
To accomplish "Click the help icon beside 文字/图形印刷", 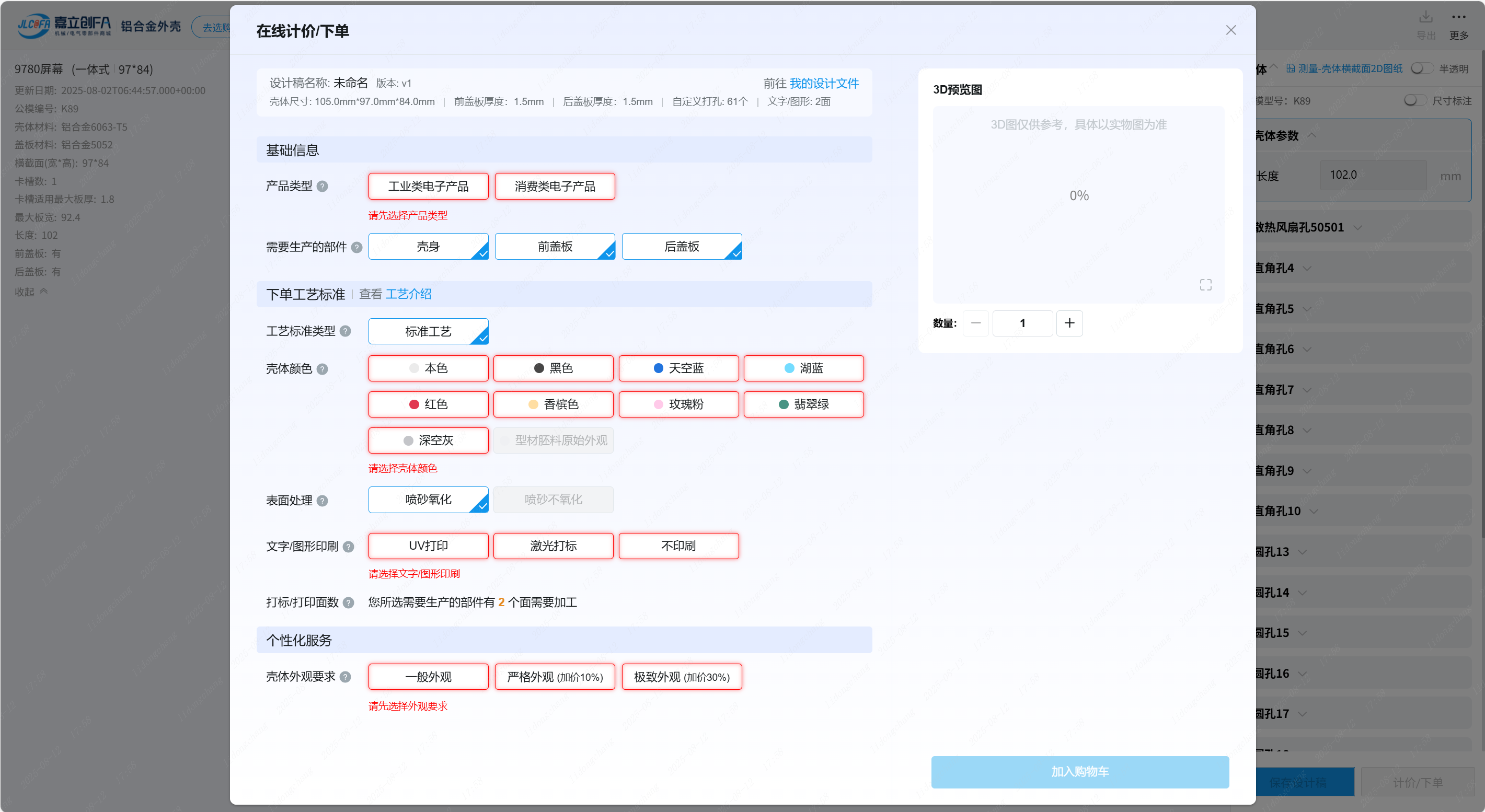I will coord(349,547).
